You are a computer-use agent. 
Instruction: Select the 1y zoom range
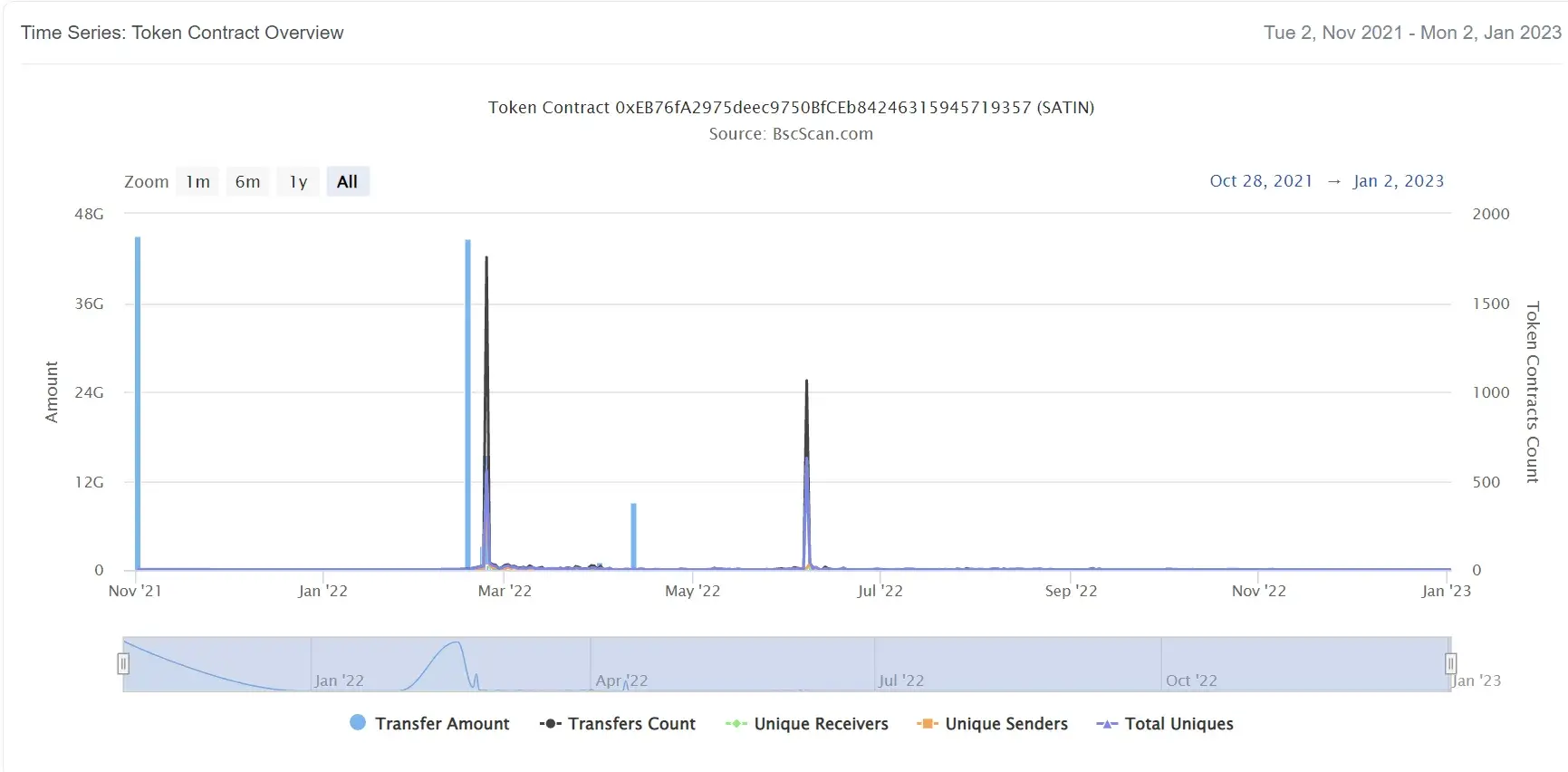[298, 181]
